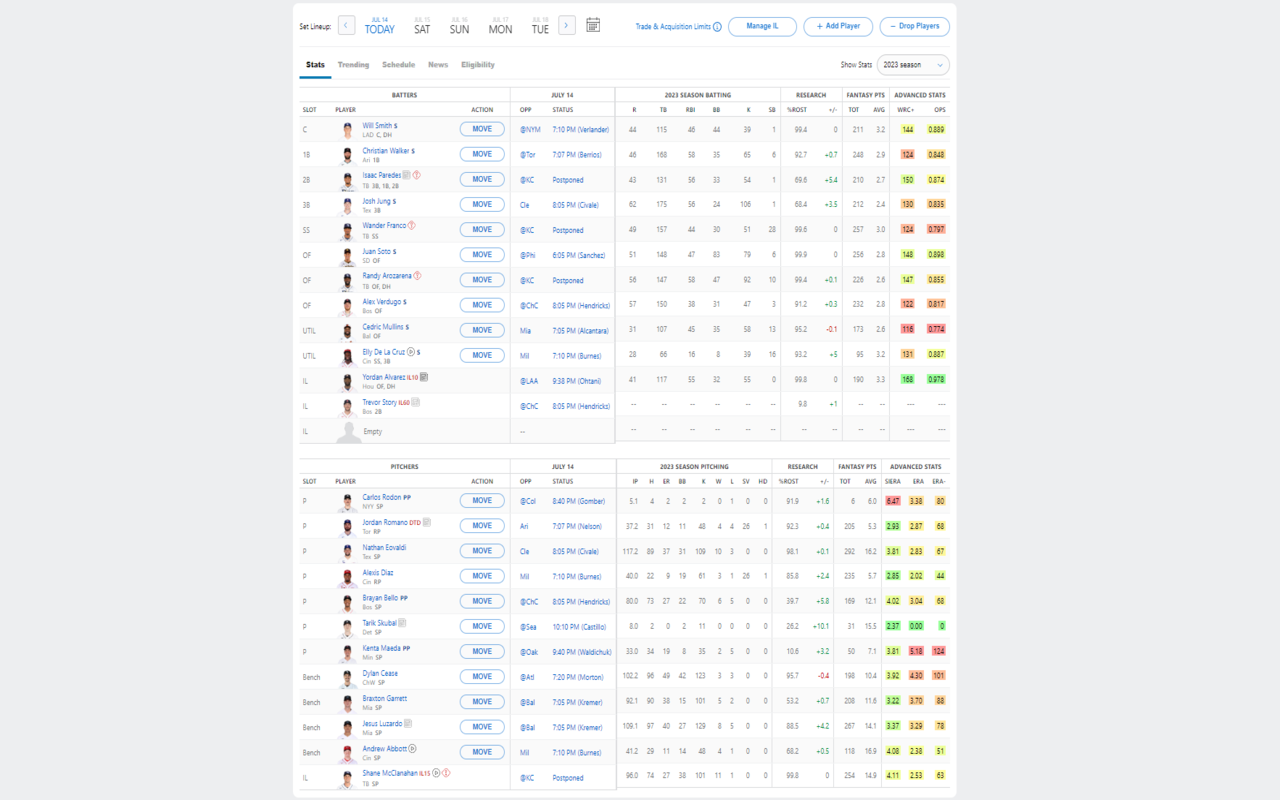Click Tarik Skubal's 10:10 PM (Castillo) game link

coord(580,627)
